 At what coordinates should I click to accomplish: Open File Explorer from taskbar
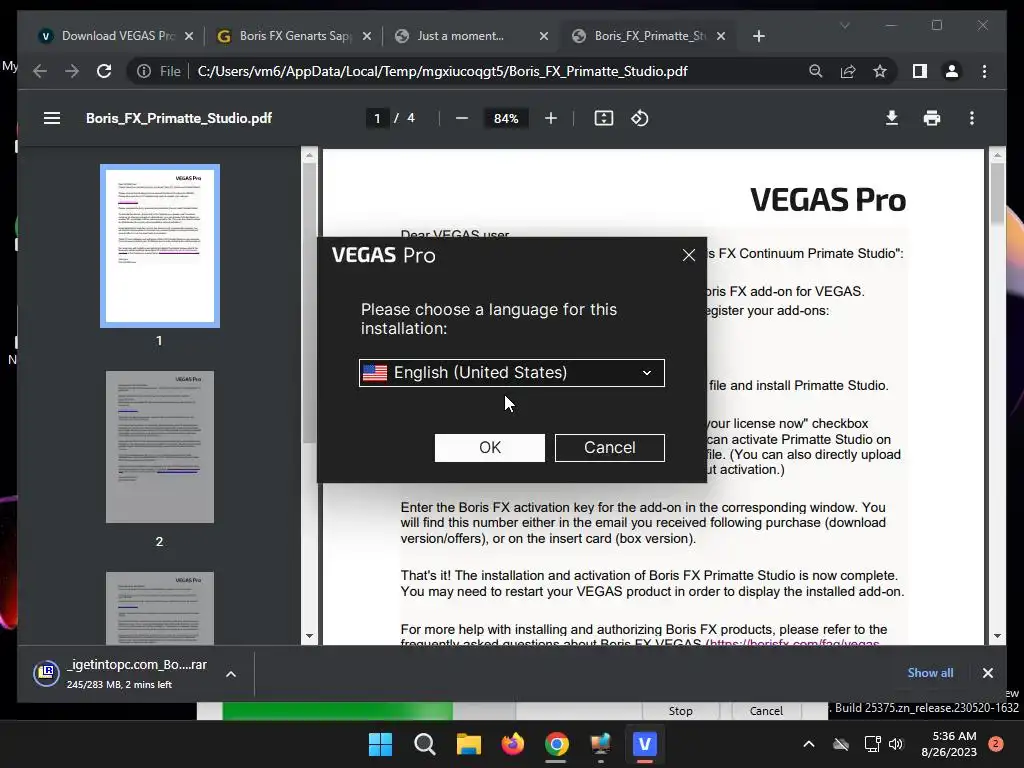point(468,744)
